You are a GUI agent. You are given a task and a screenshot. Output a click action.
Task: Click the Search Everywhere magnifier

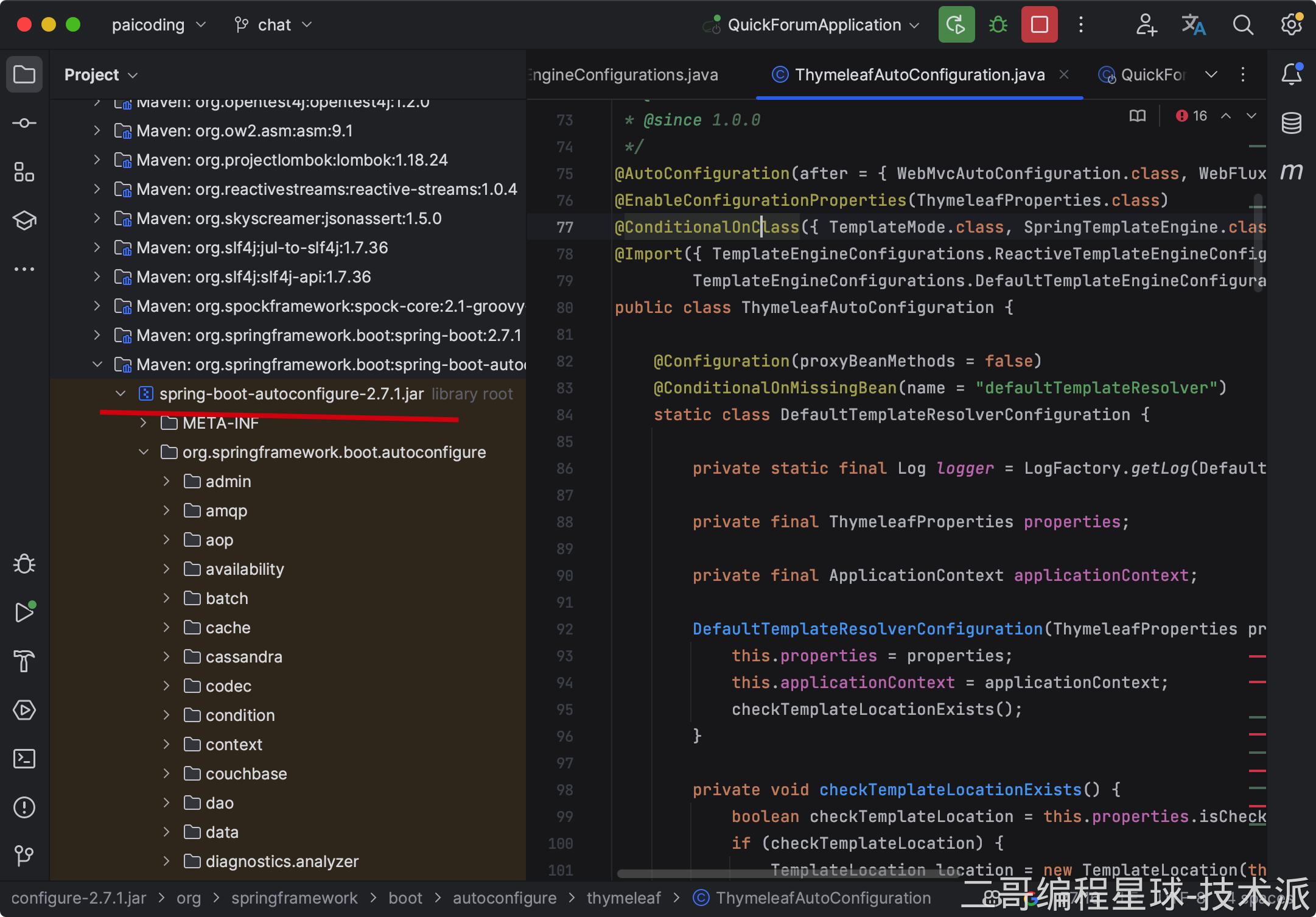click(1242, 25)
